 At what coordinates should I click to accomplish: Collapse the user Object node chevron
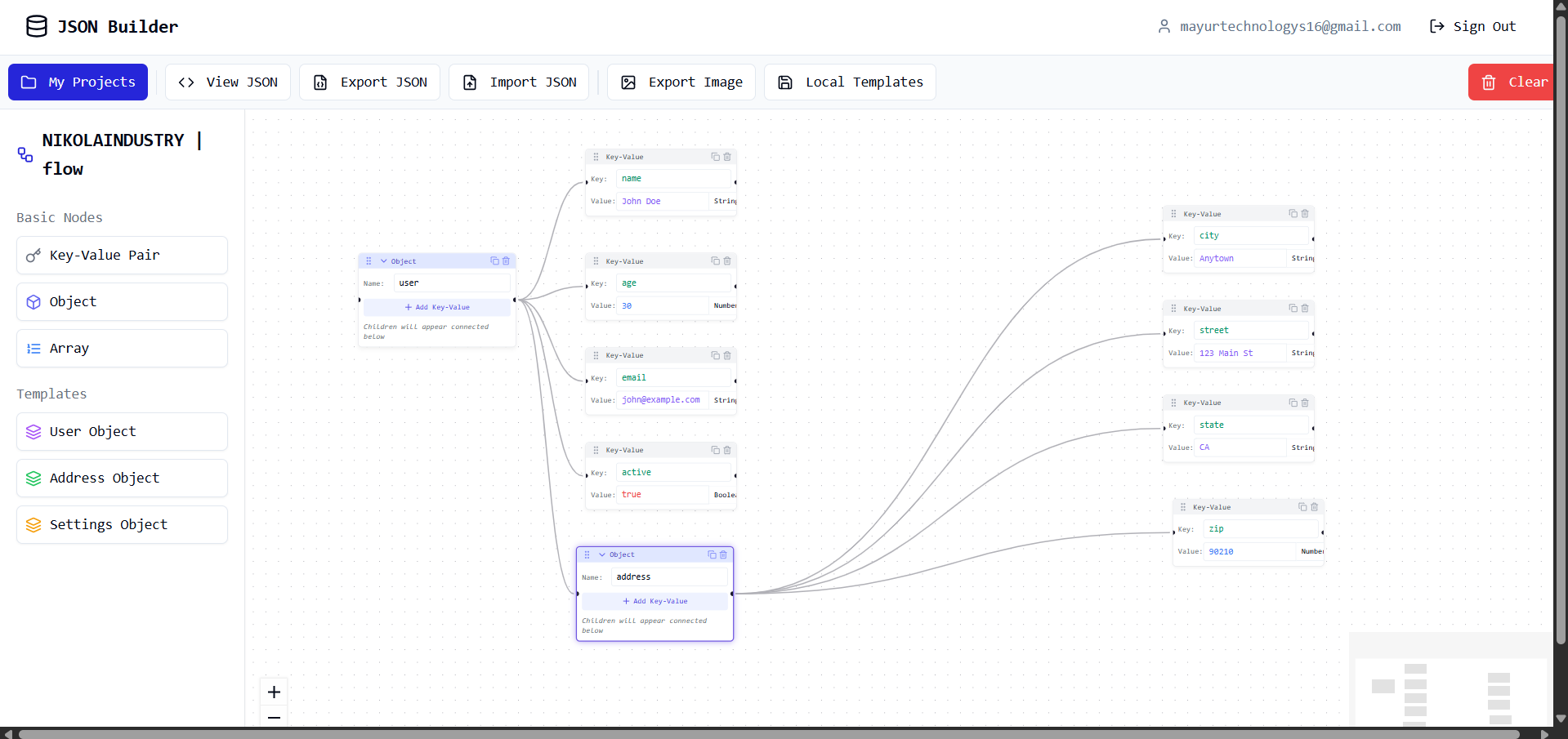tap(383, 261)
